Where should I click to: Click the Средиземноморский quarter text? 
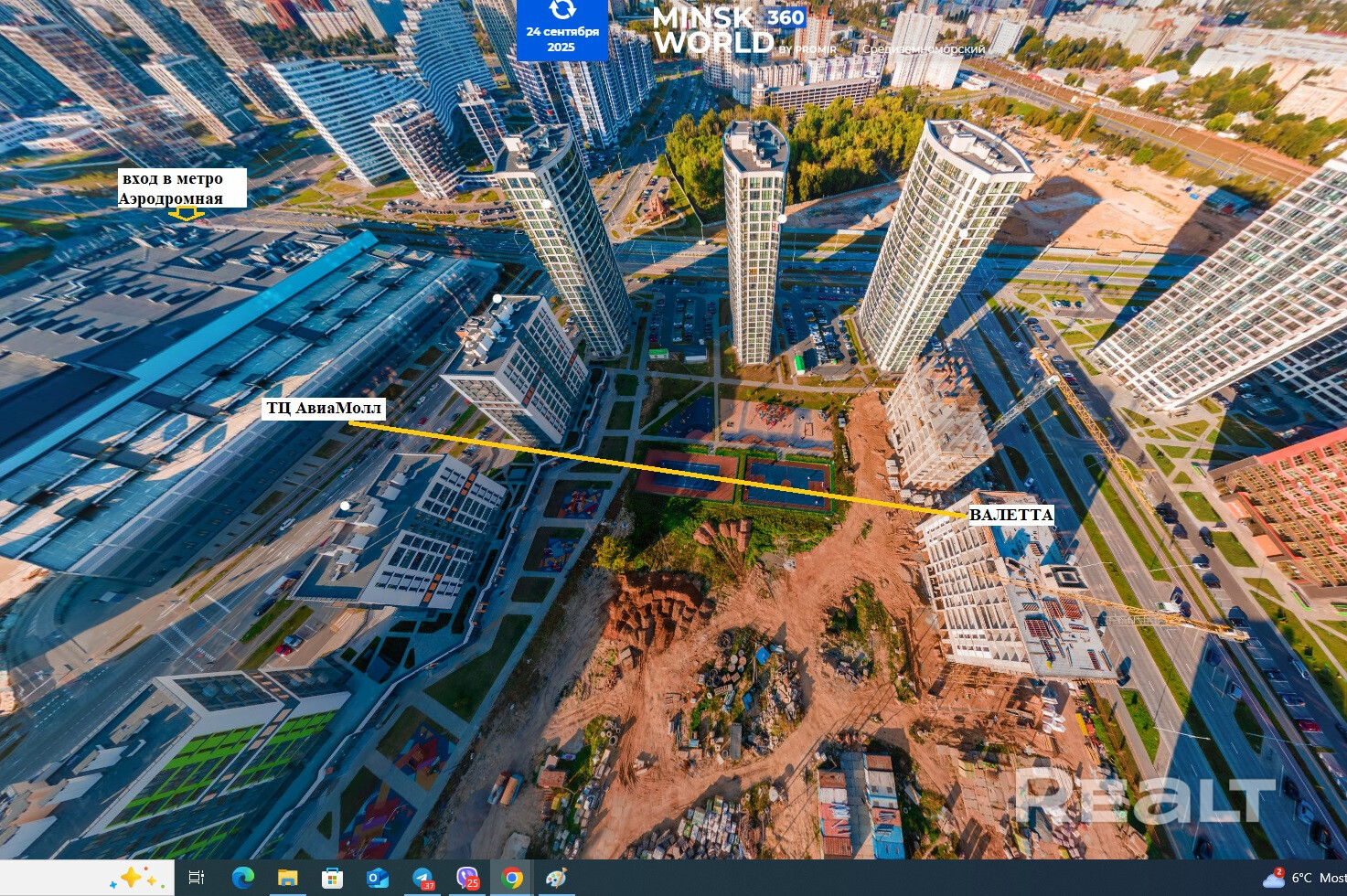pos(924,48)
